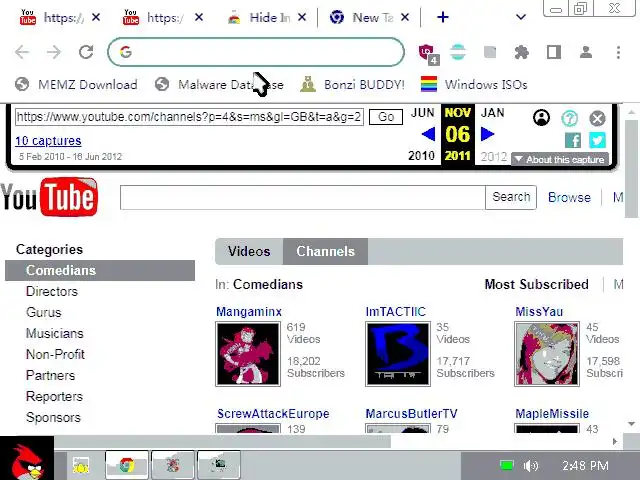
Task: Click the Wayback user account icon
Action: click(x=541, y=118)
